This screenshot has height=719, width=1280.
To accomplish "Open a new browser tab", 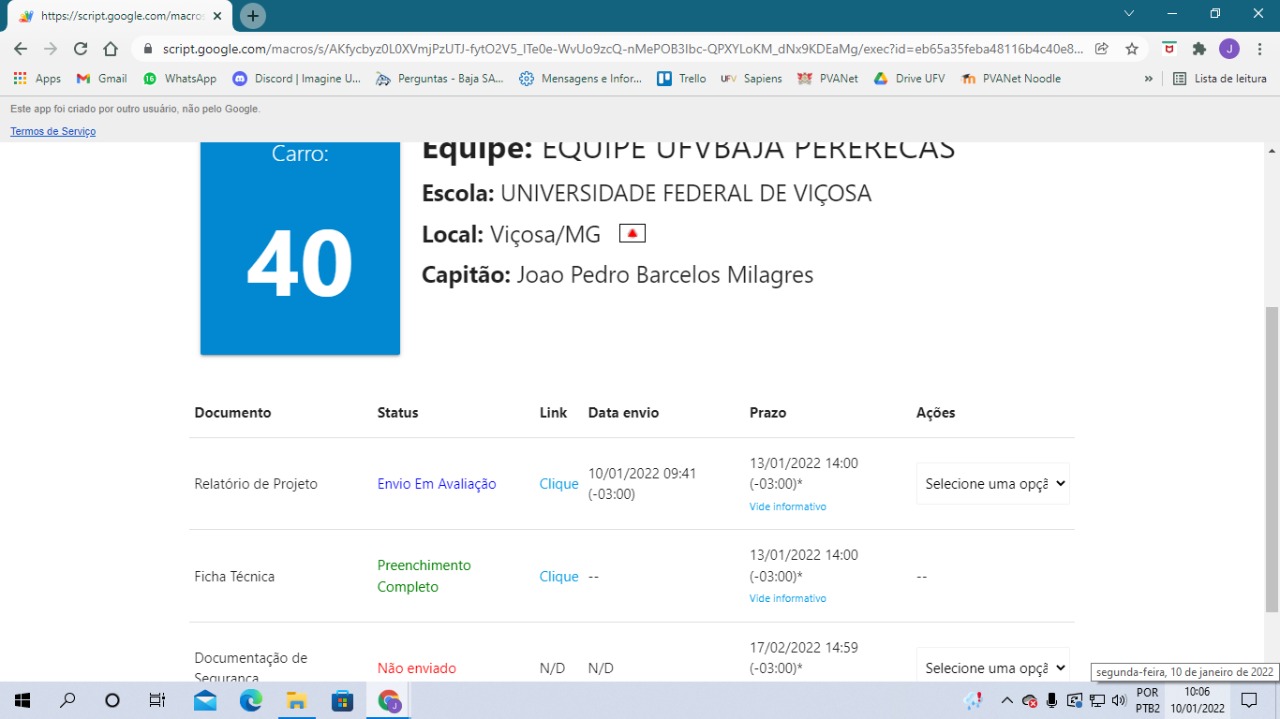I will [253, 16].
